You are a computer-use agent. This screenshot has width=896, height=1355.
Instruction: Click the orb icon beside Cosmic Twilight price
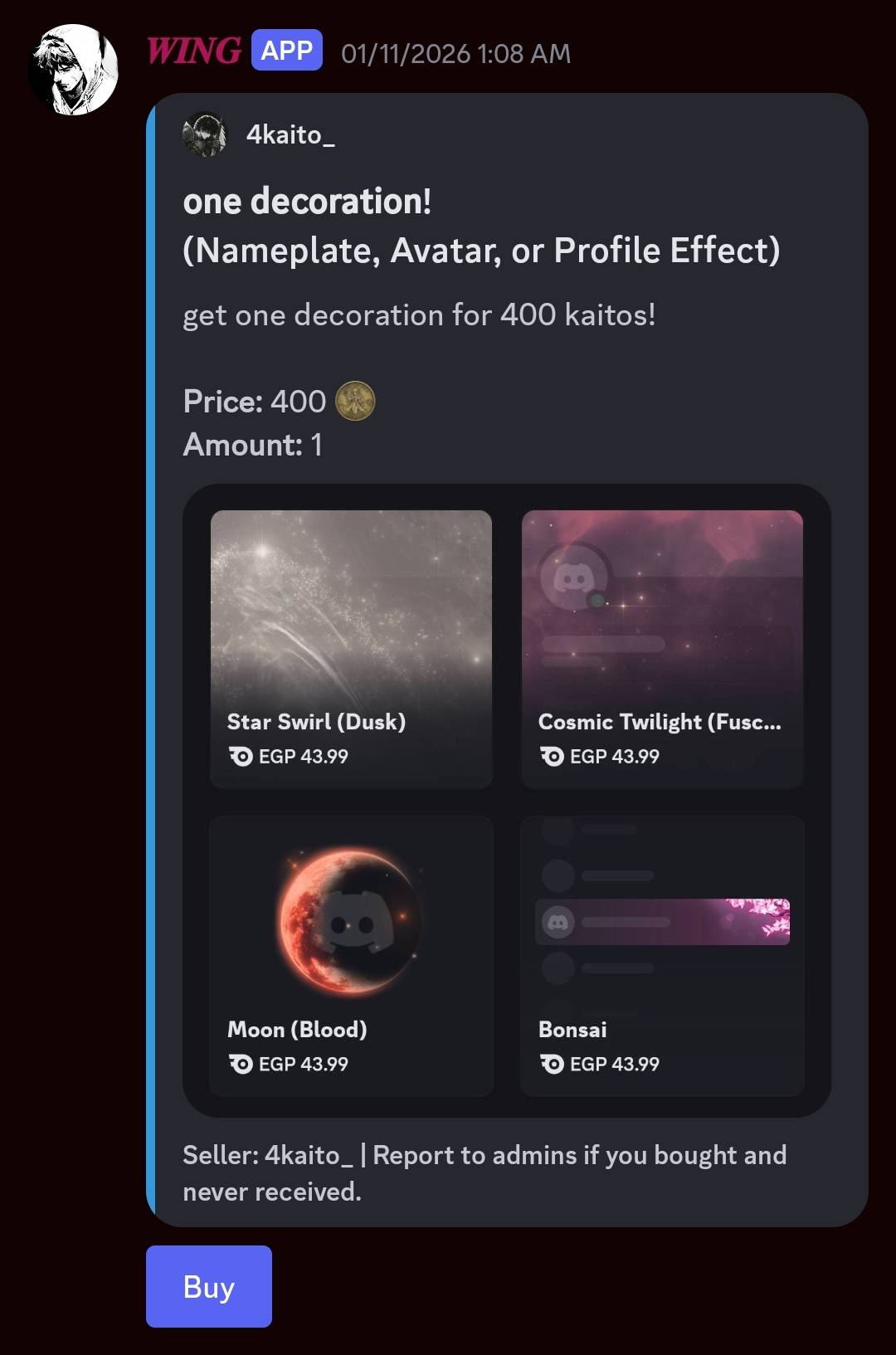tap(552, 756)
